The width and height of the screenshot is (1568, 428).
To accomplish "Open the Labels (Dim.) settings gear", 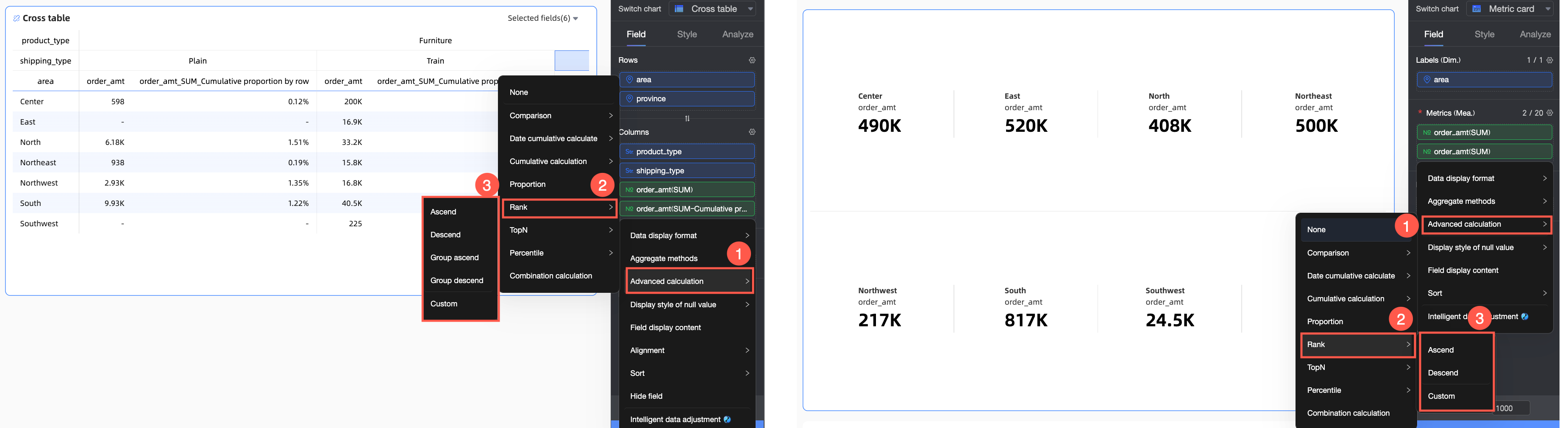I will click(x=1550, y=60).
